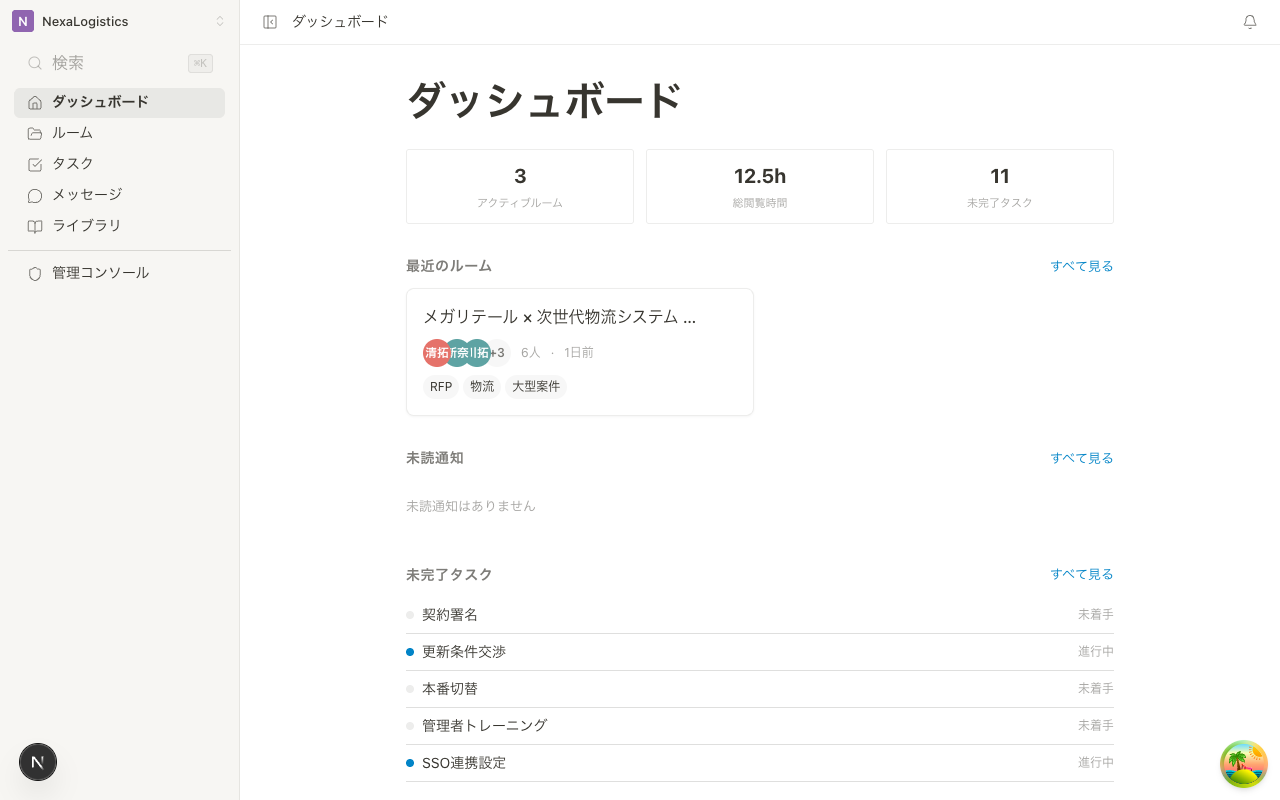This screenshot has width=1280, height=800.
Task: Open メッセージ via the chat bubble icon
Action: (34, 194)
